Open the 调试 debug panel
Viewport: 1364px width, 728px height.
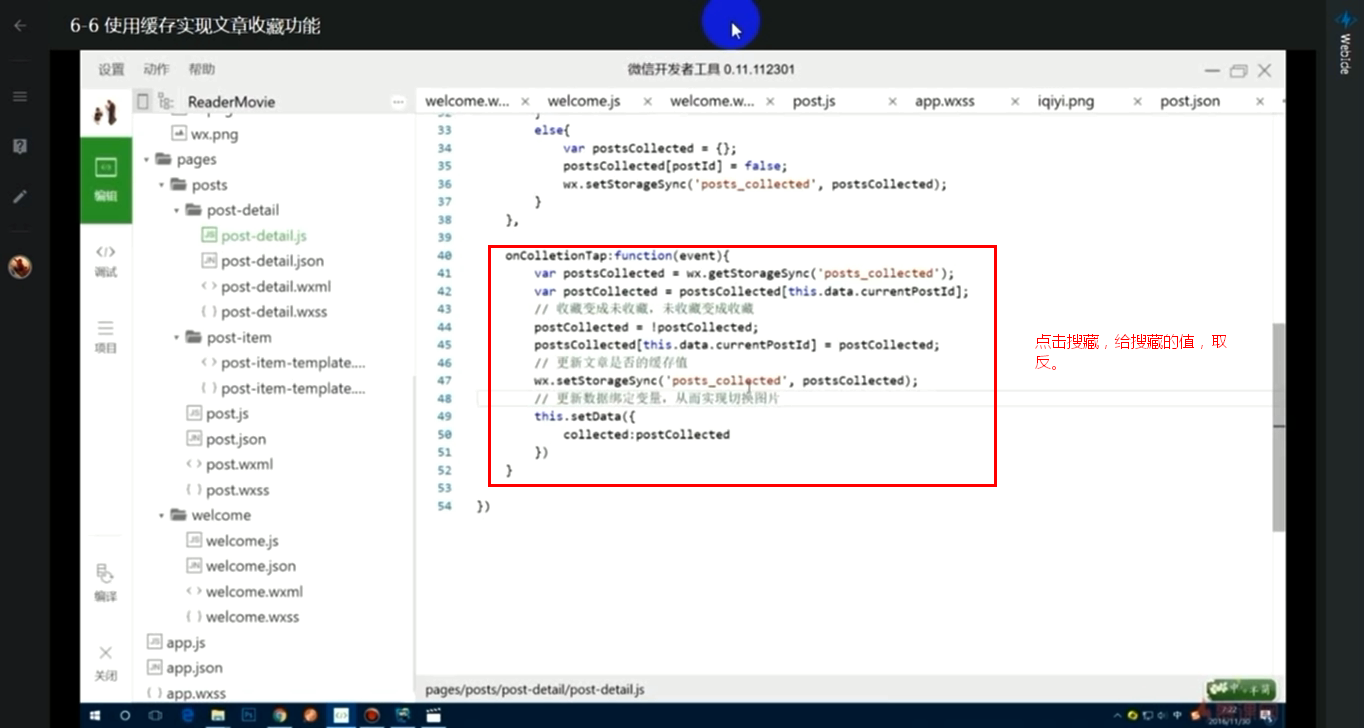105,261
